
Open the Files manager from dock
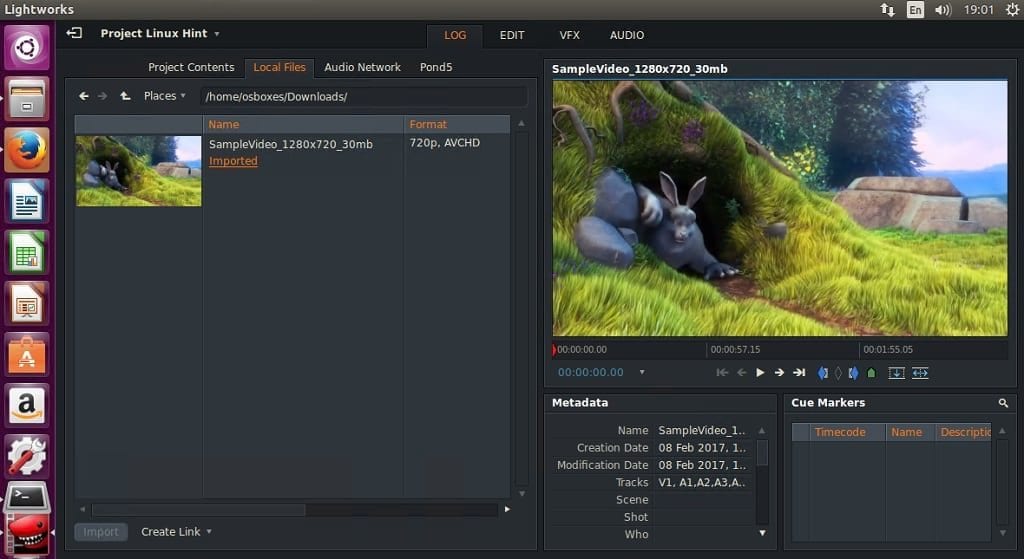pyautogui.click(x=27, y=99)
